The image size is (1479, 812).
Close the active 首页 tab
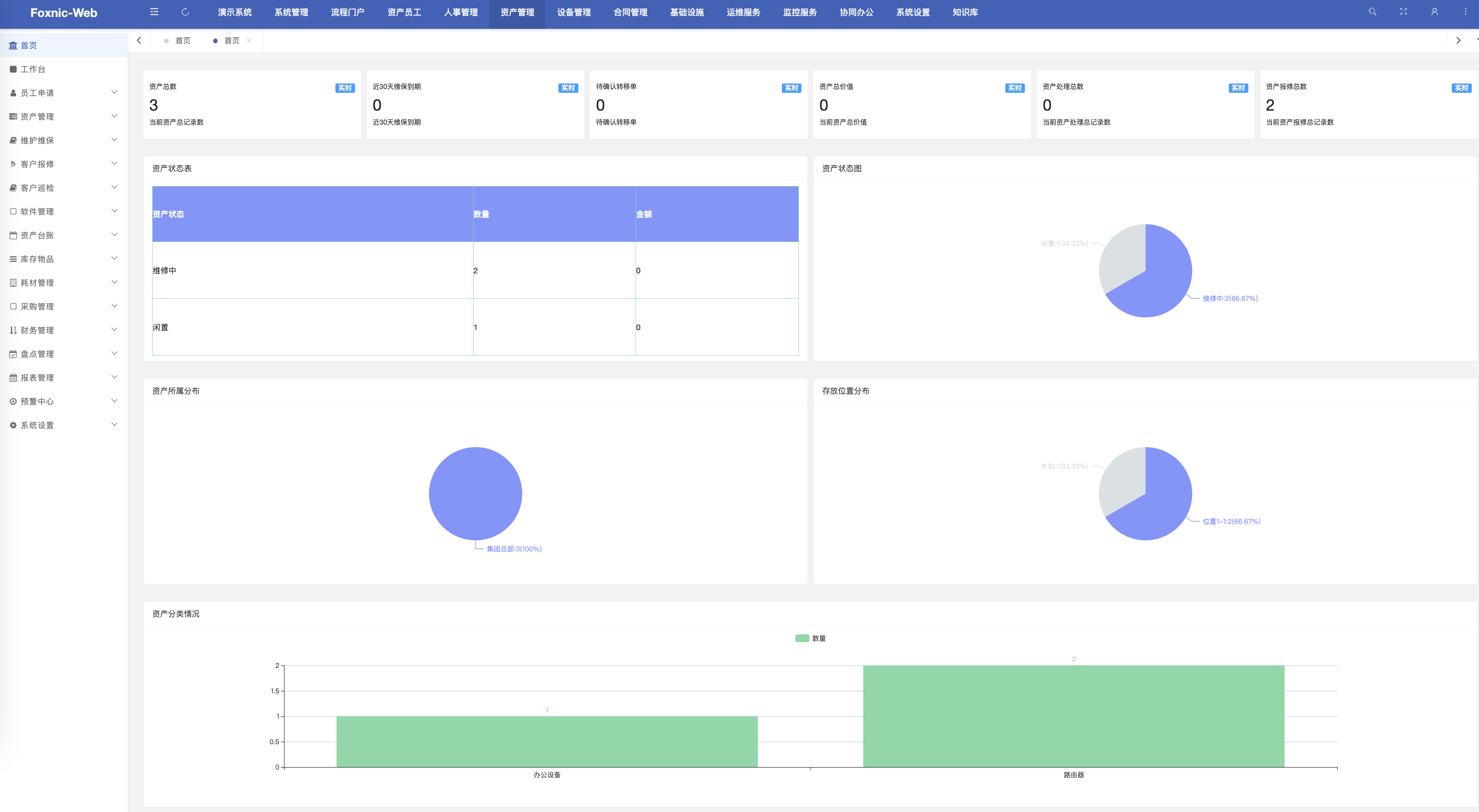point(249,41)
